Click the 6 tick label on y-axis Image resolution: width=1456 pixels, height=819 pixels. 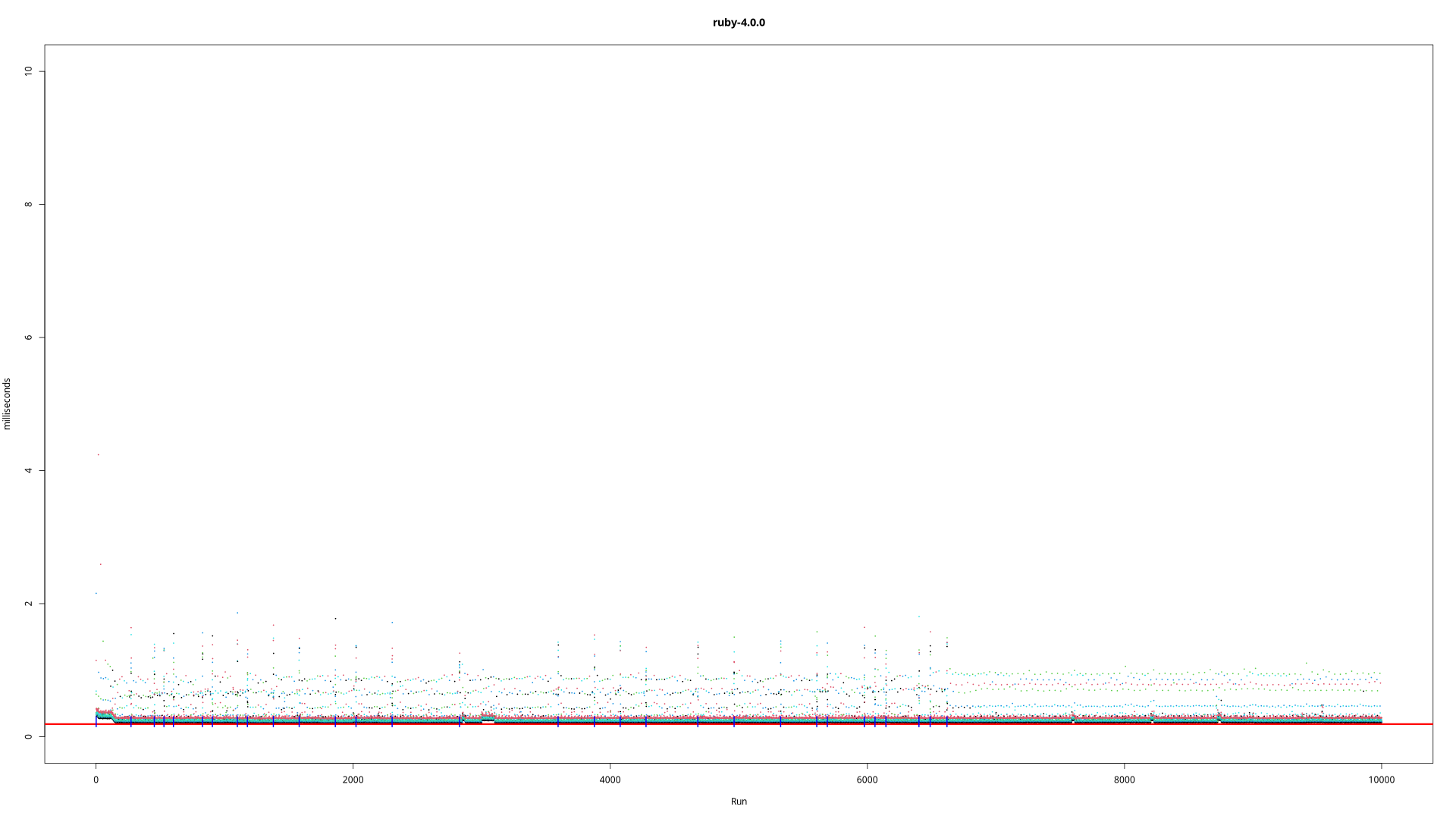tap(29, 337)
